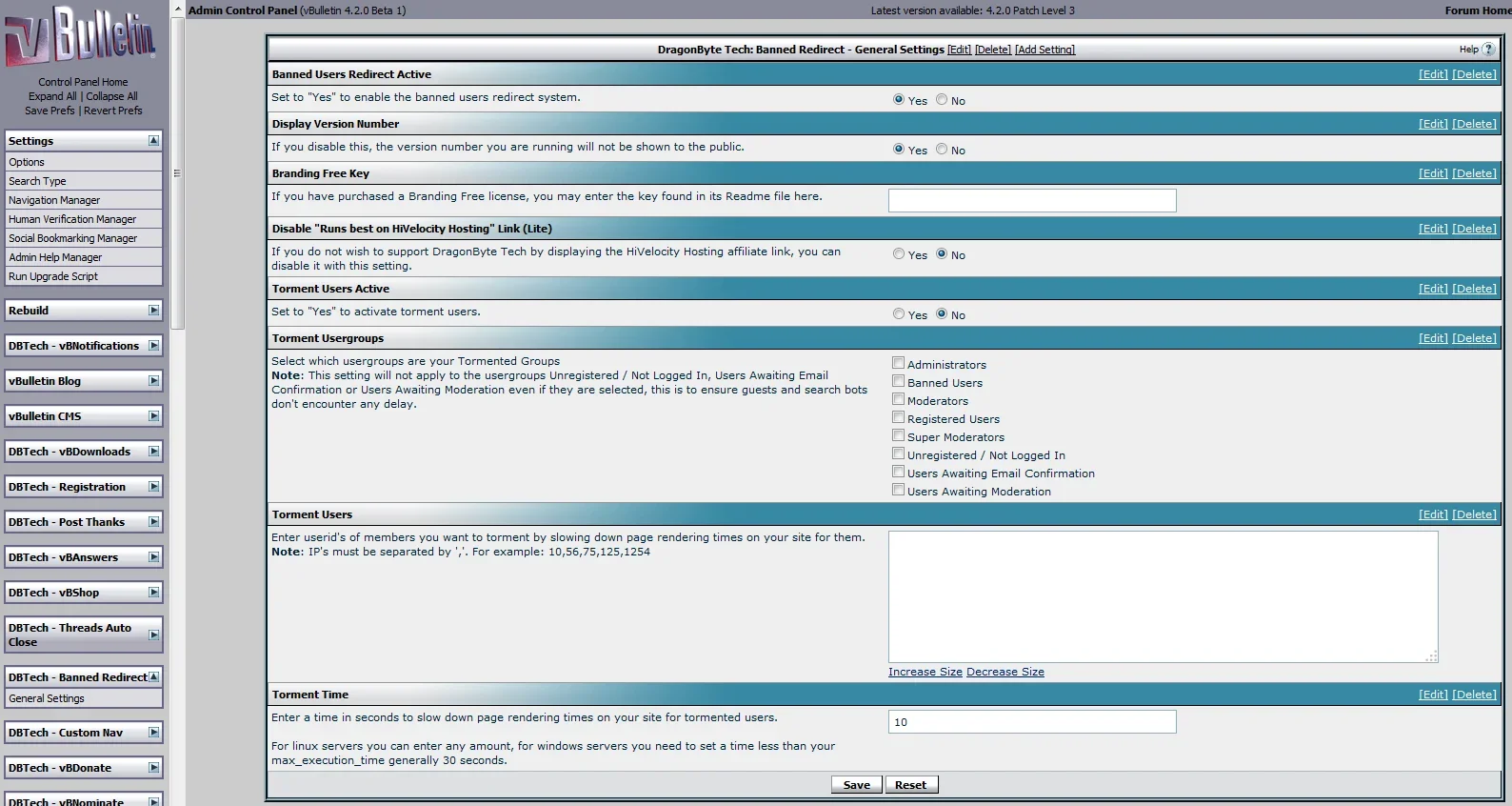Expand DBTech - Registration section
The width and height of the screenshot is (1512, 806).
tap(153, 486)
